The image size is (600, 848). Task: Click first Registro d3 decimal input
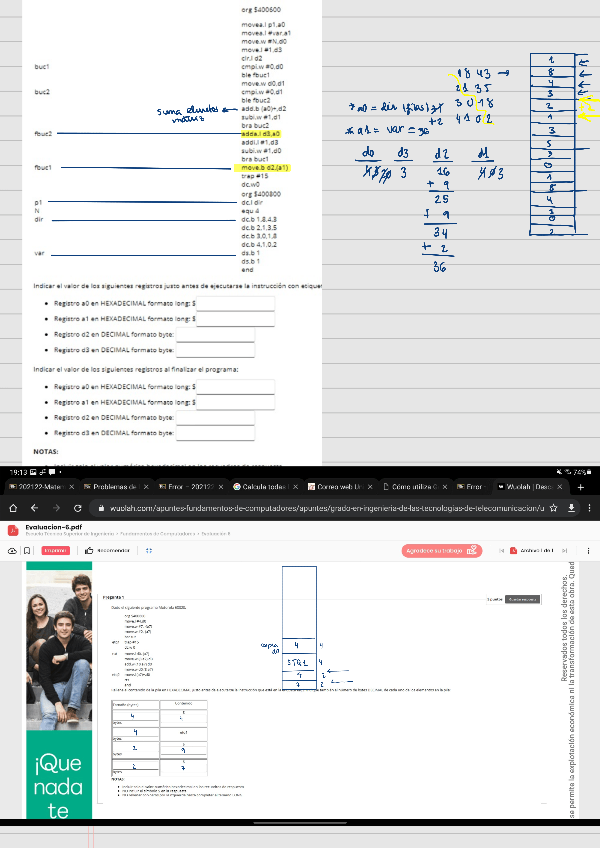tap(215, 350)
